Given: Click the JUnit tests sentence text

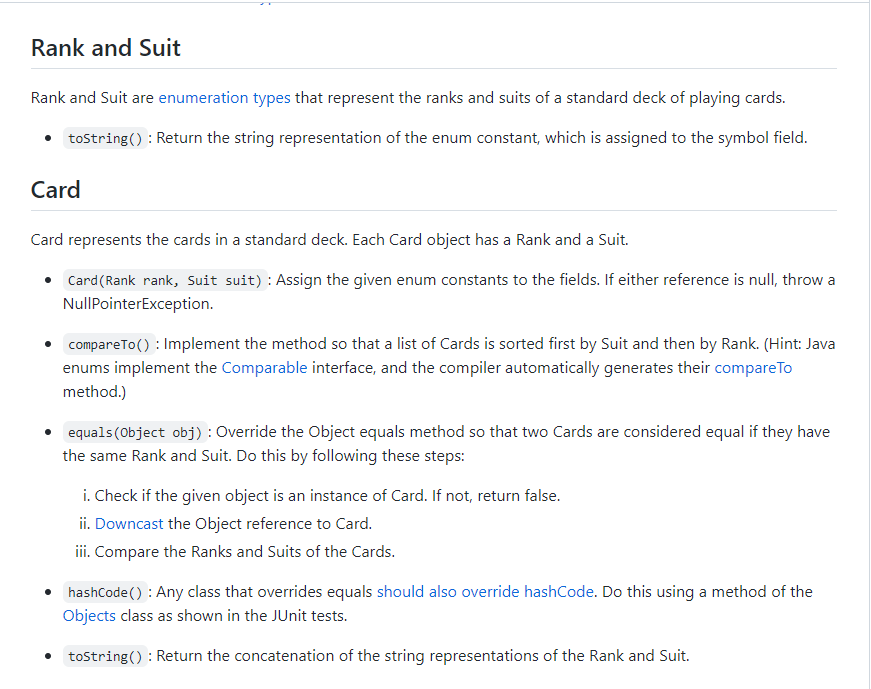Looking at the screenshot, I should (x=234, y=616).
